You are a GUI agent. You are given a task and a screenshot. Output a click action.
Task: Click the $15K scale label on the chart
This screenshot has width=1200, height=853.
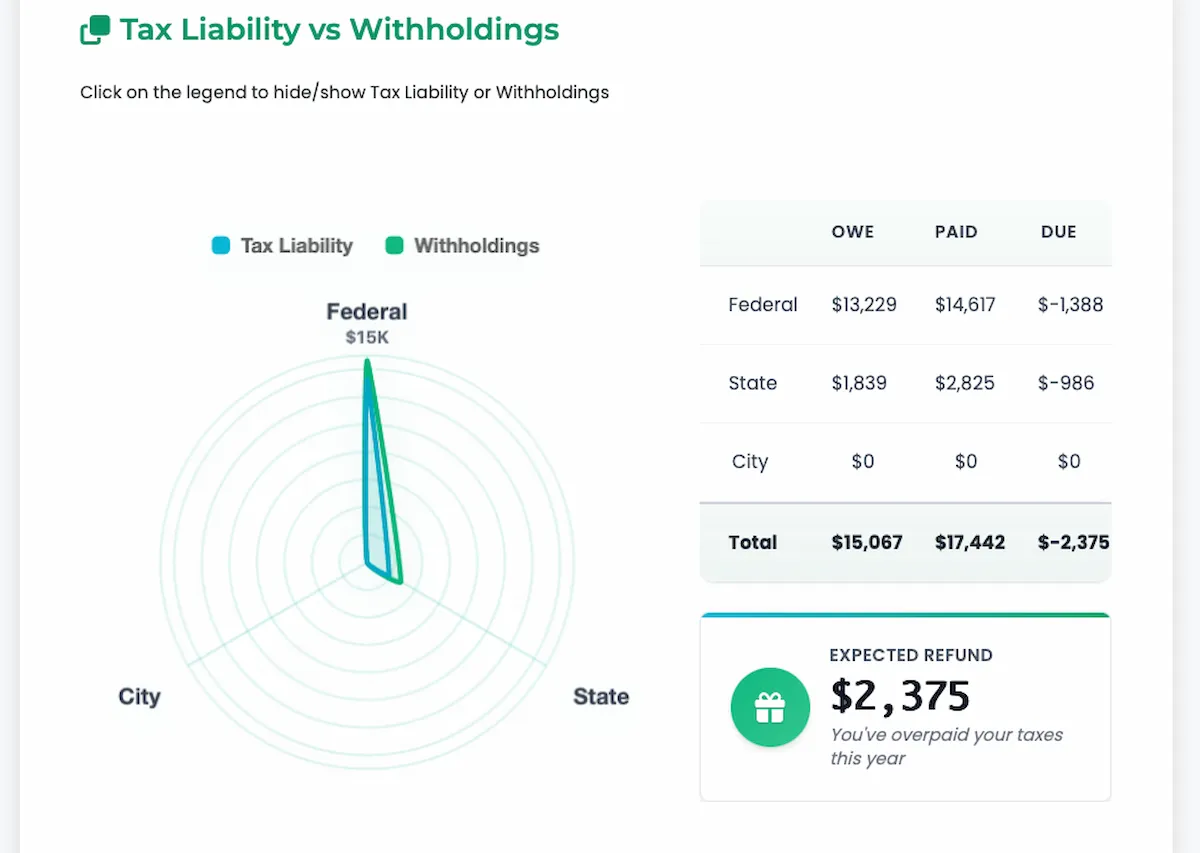tap(367, 338)
